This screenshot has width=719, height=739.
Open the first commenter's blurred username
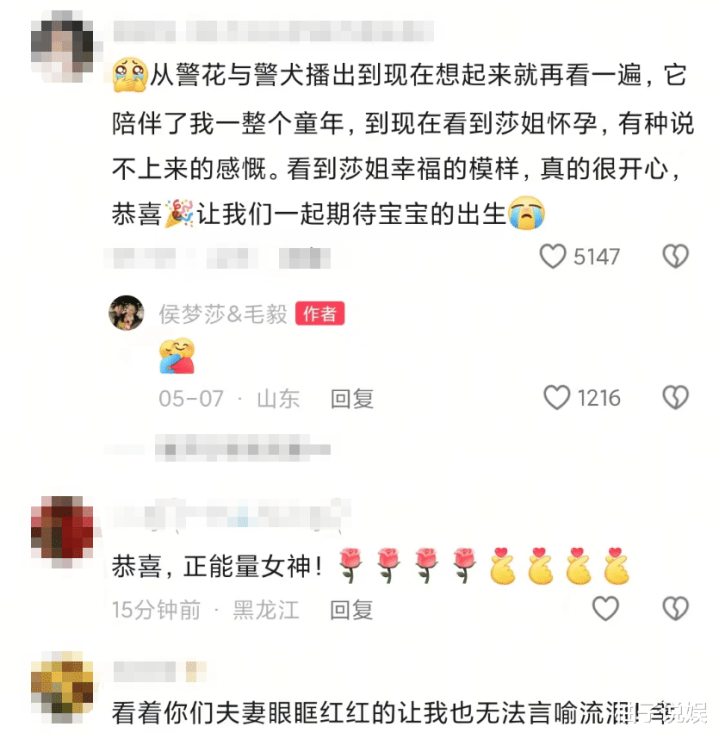click(x=273, y=32)
